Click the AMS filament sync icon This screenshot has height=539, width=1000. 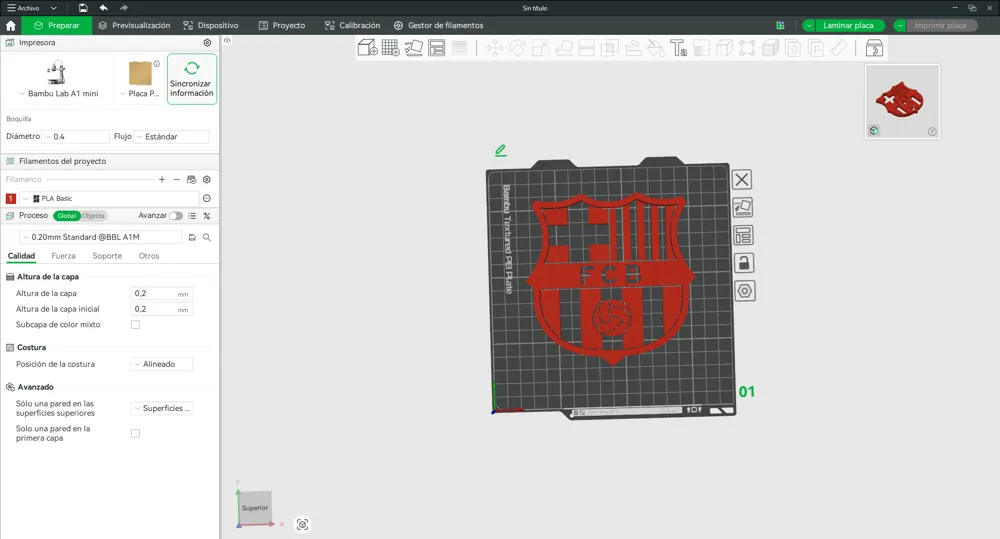point(191,180)
